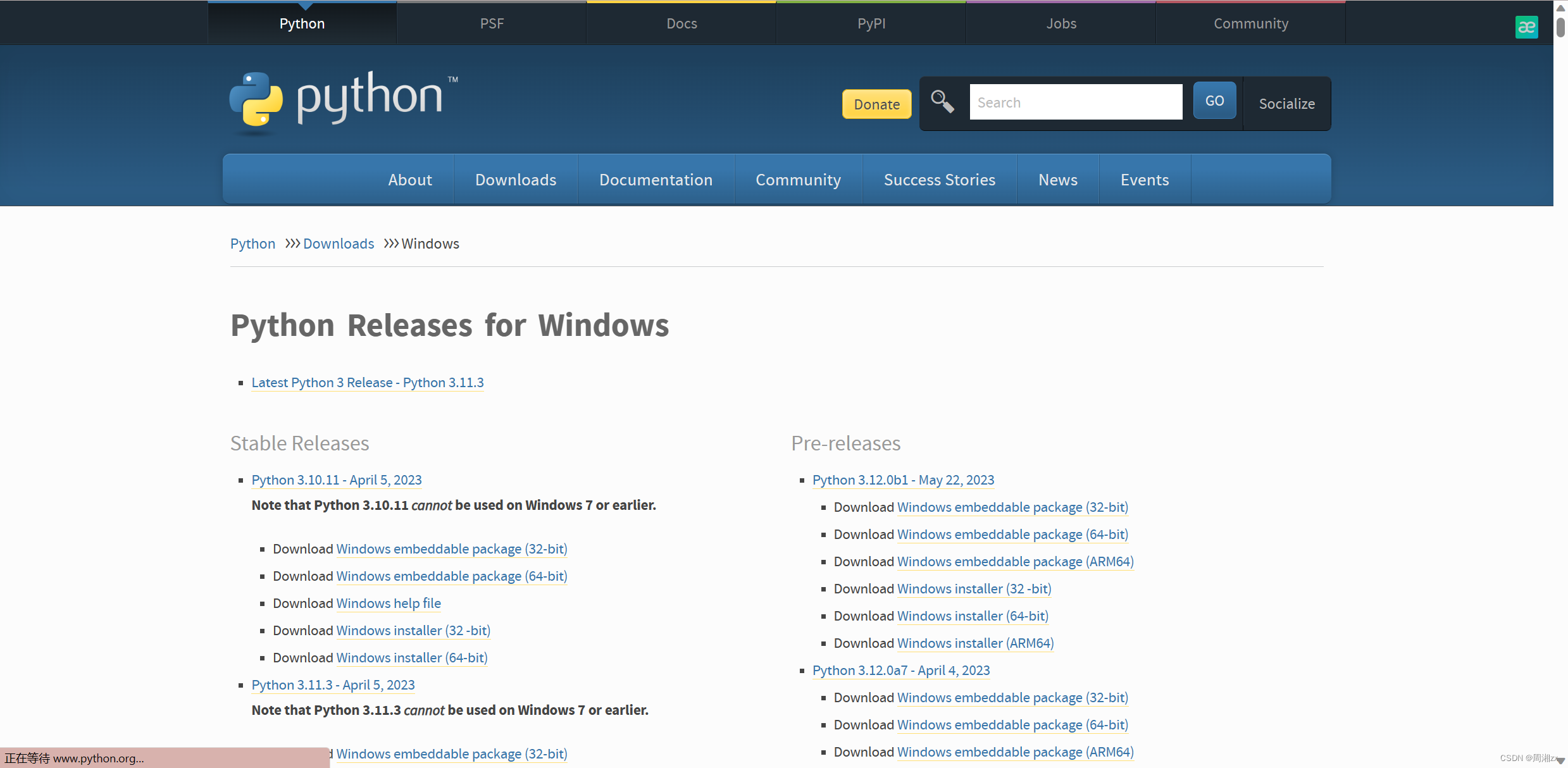Open the Python 3.12.0b1 pre-release page
1568x768 pixels.
pos(903,480)
